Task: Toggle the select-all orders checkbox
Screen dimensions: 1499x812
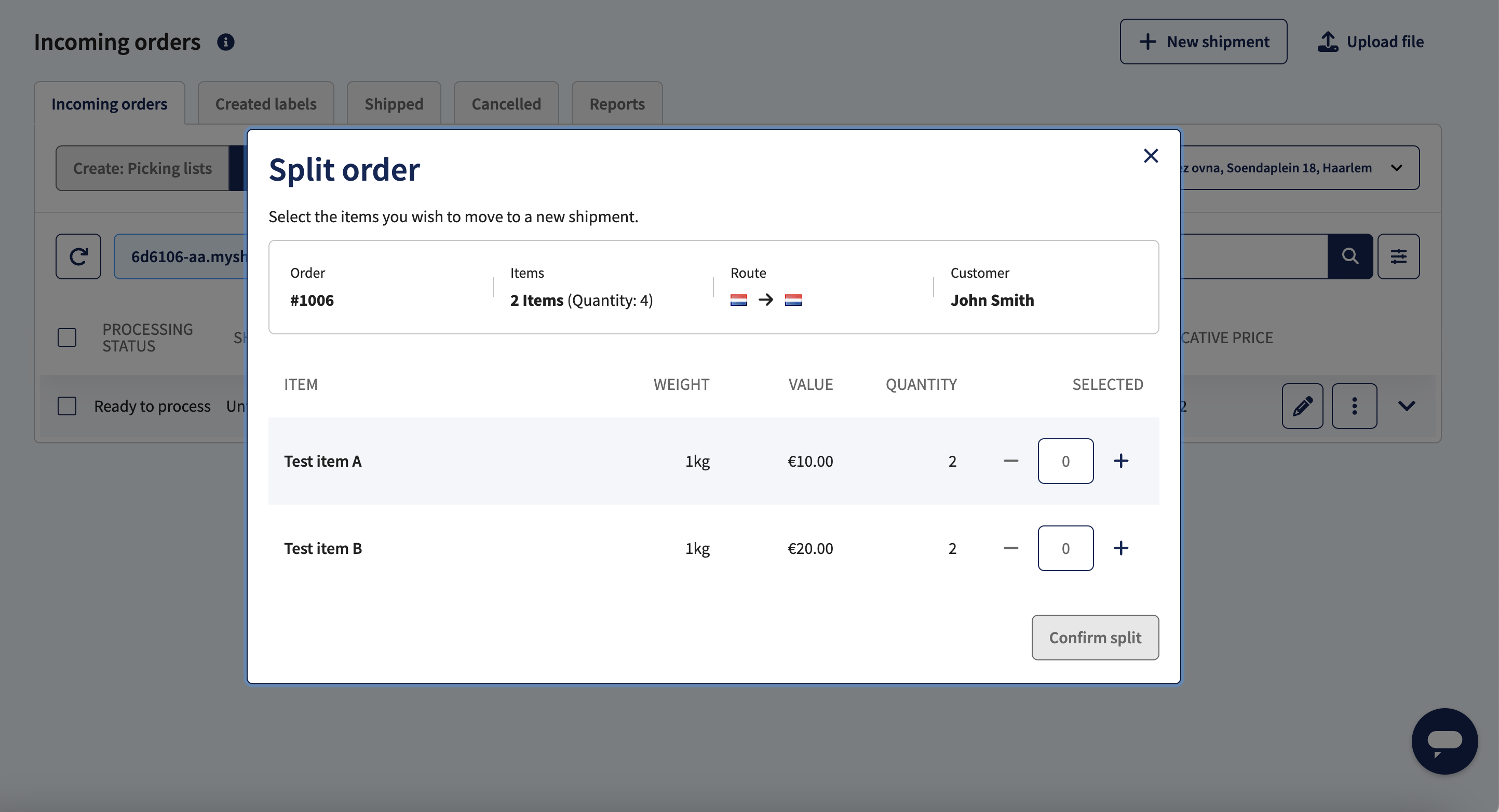Action: (x=67, y=337)
